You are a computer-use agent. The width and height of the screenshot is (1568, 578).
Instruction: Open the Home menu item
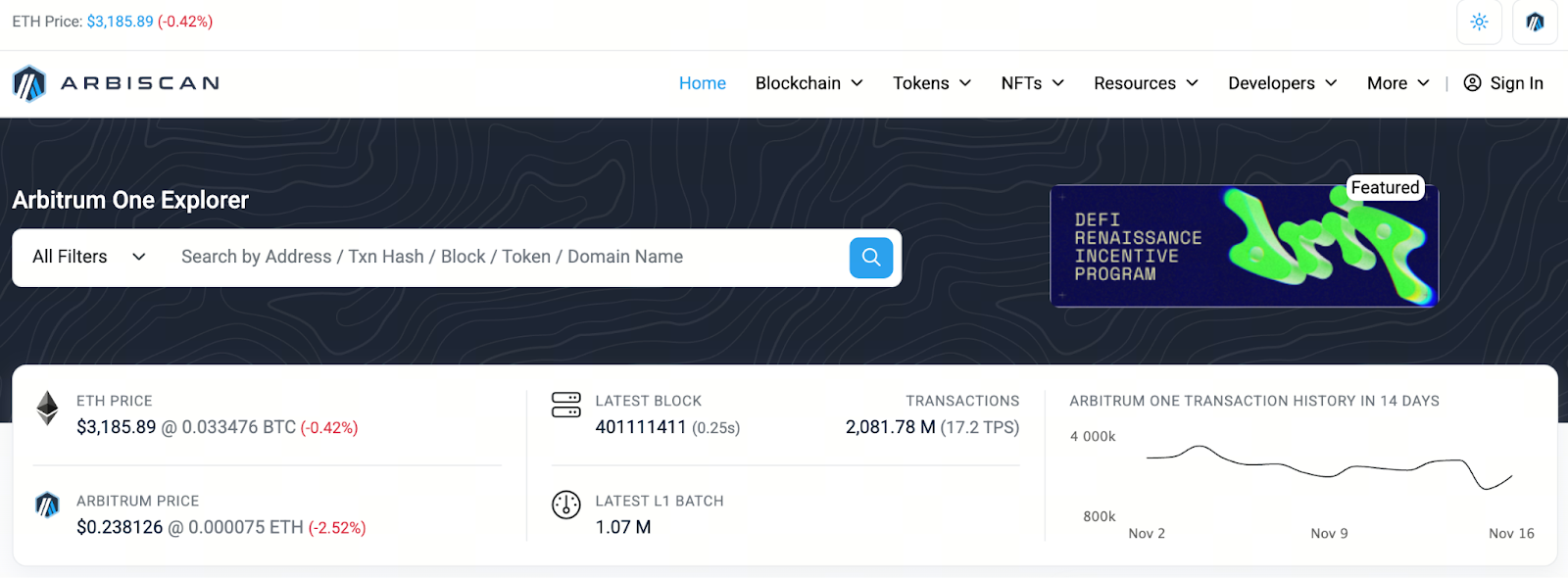(x=703, y=83)
